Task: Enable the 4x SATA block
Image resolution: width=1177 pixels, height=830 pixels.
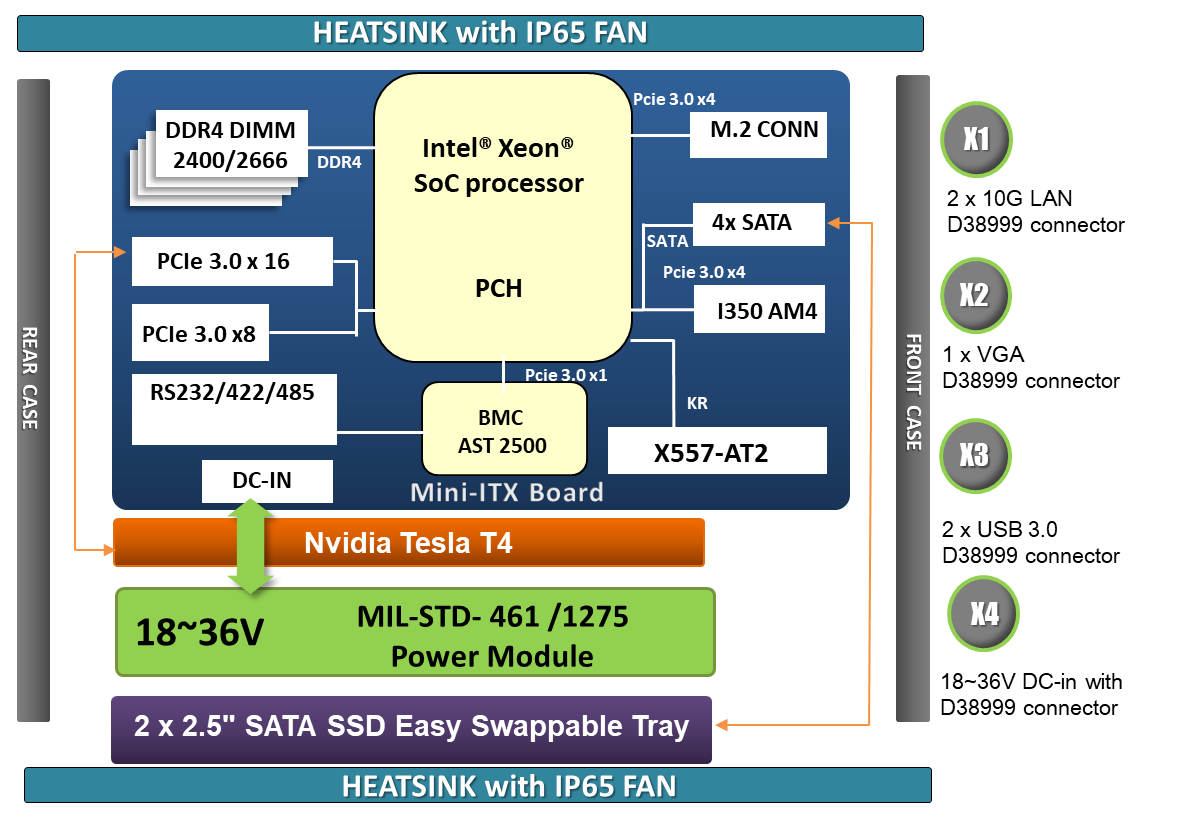Action: pyautogui.click(x=759, y=224)
